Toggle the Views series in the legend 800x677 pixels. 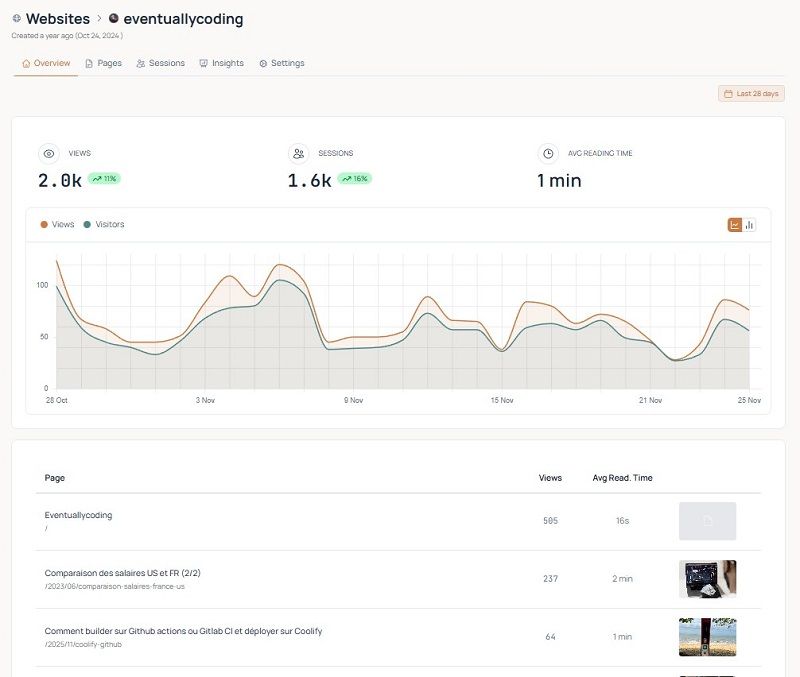57,224
